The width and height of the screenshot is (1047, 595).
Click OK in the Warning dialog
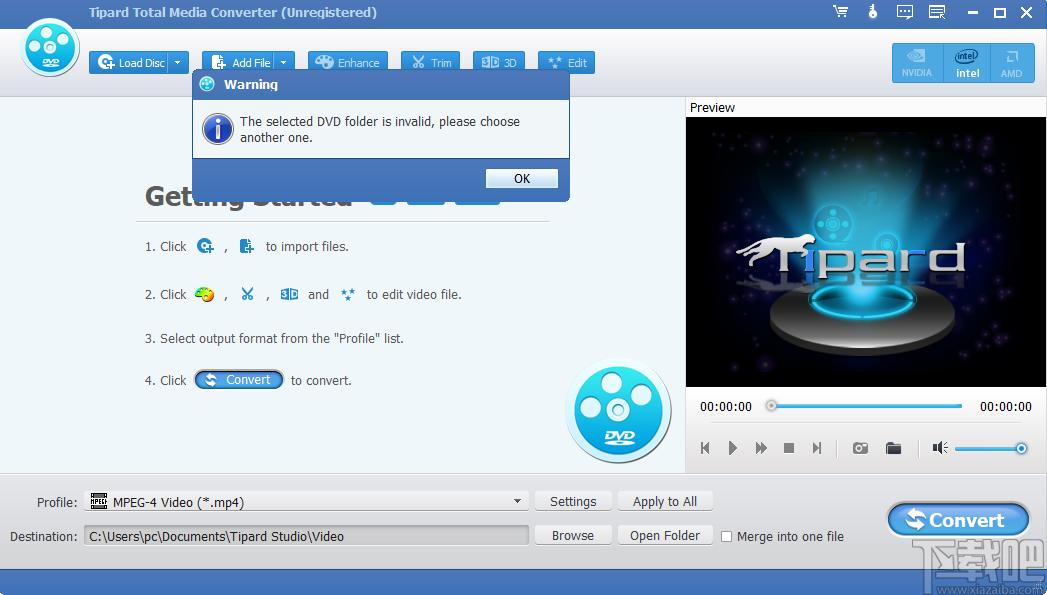pos(521,178)
